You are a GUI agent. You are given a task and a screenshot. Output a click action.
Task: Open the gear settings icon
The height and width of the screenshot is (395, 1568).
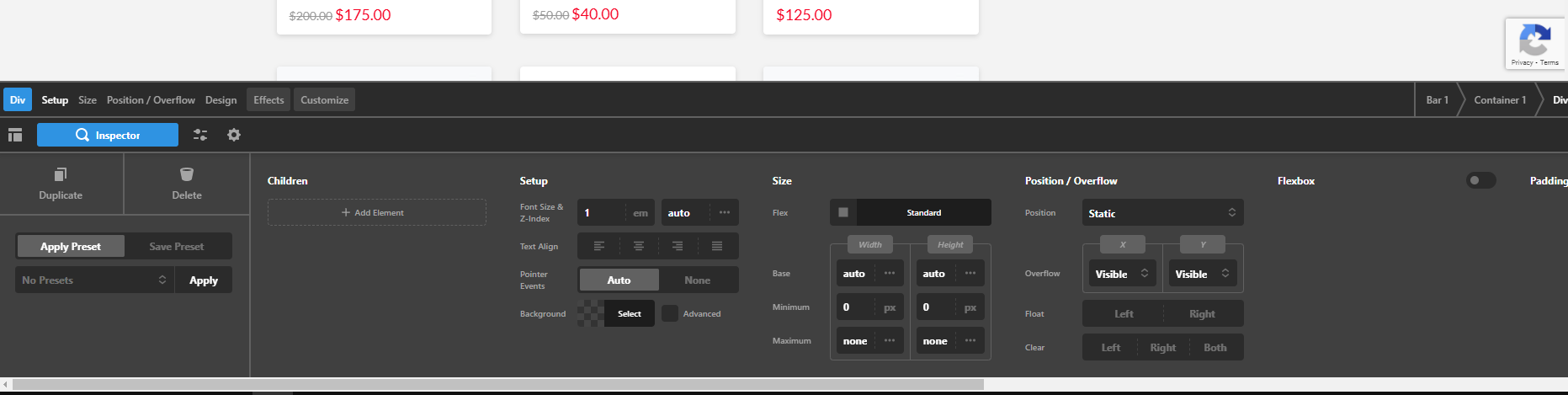(x=234, y=135)
